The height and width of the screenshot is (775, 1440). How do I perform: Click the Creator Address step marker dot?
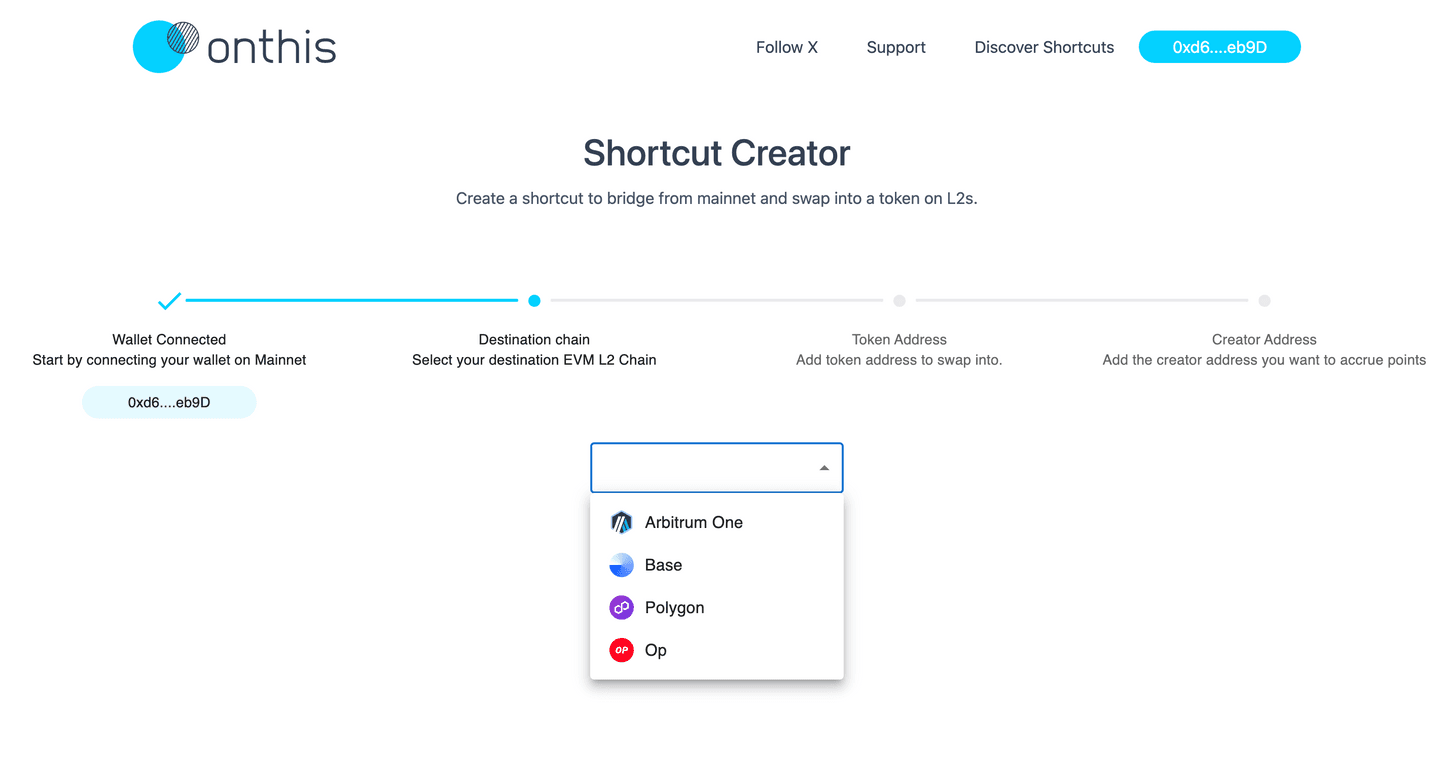pyautogui.click(x=1264, y=300)
